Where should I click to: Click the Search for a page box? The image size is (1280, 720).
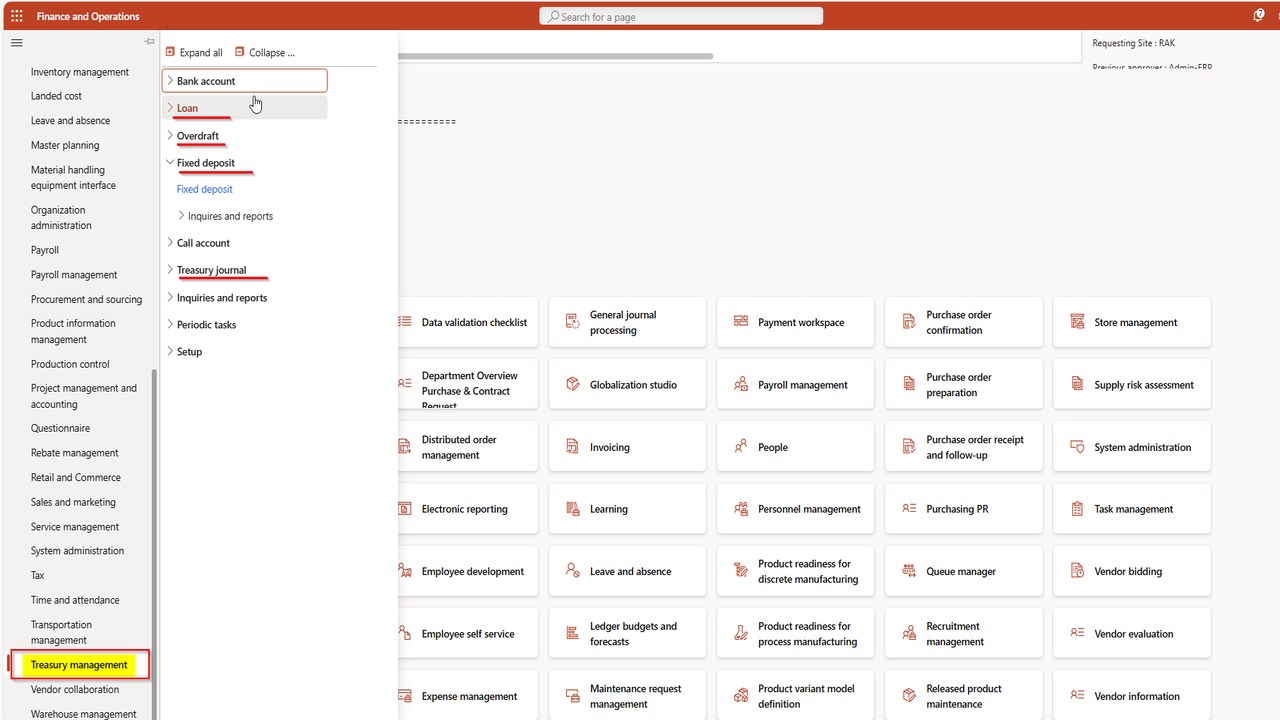click(681, 16)
